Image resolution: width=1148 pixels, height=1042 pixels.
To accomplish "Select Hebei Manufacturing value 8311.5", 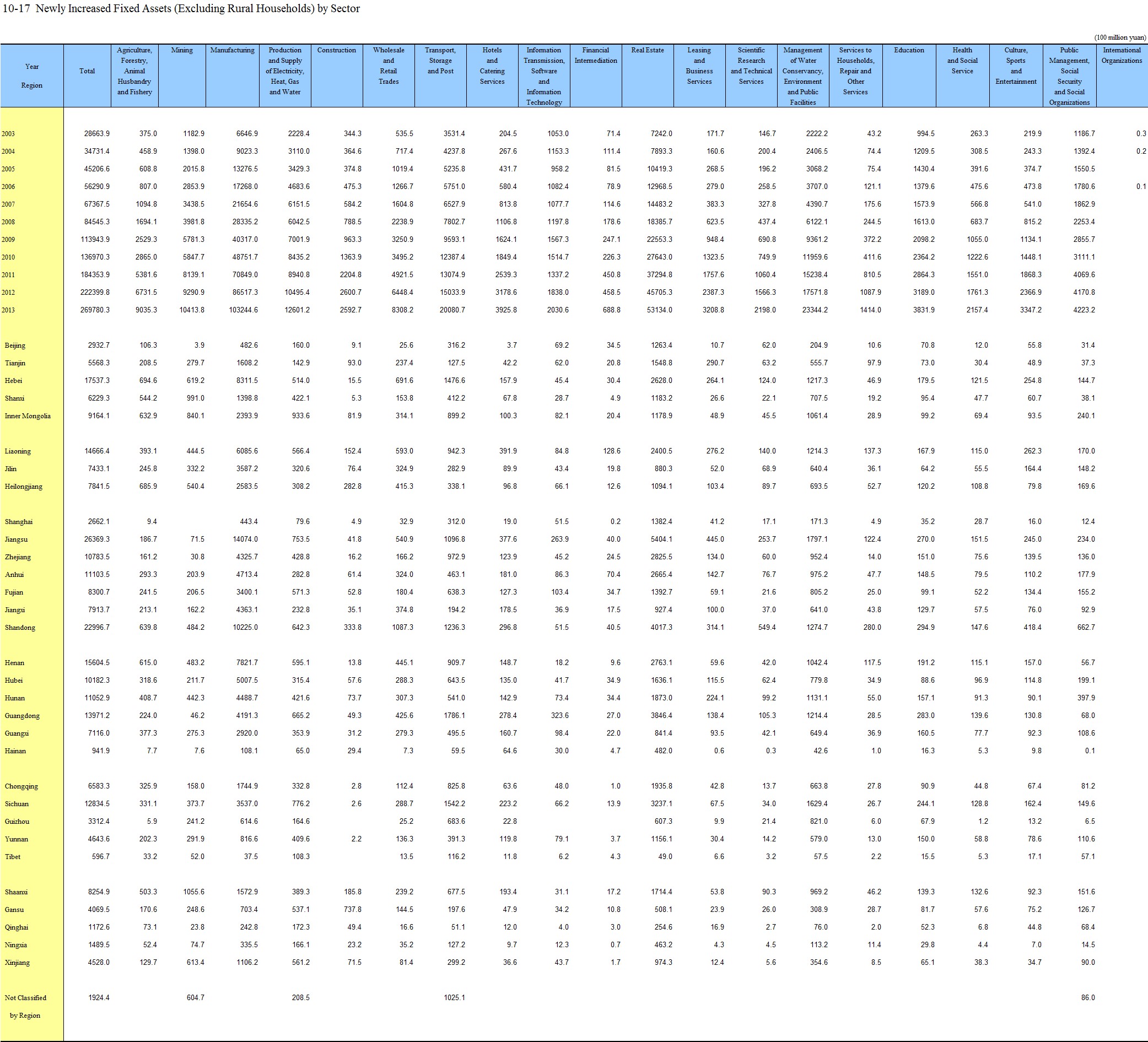I will click(x=246, y=381).
